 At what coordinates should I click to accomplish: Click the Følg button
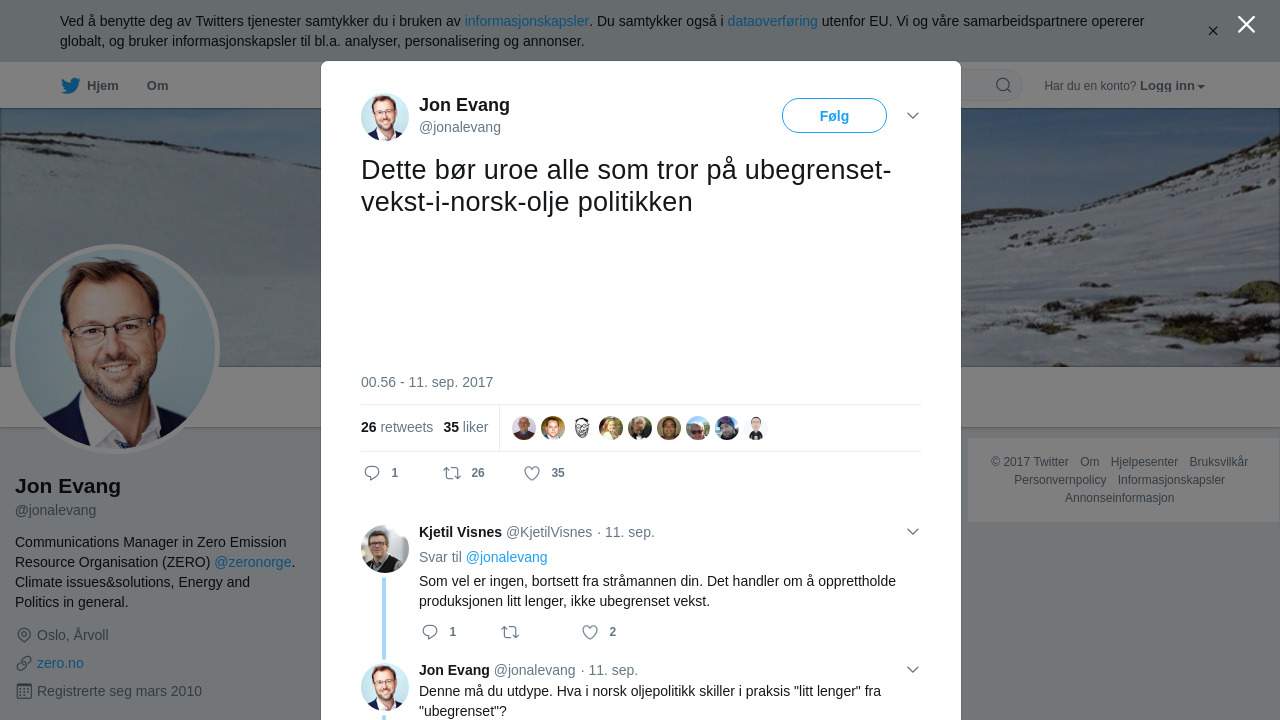click(x=834, y=116)
